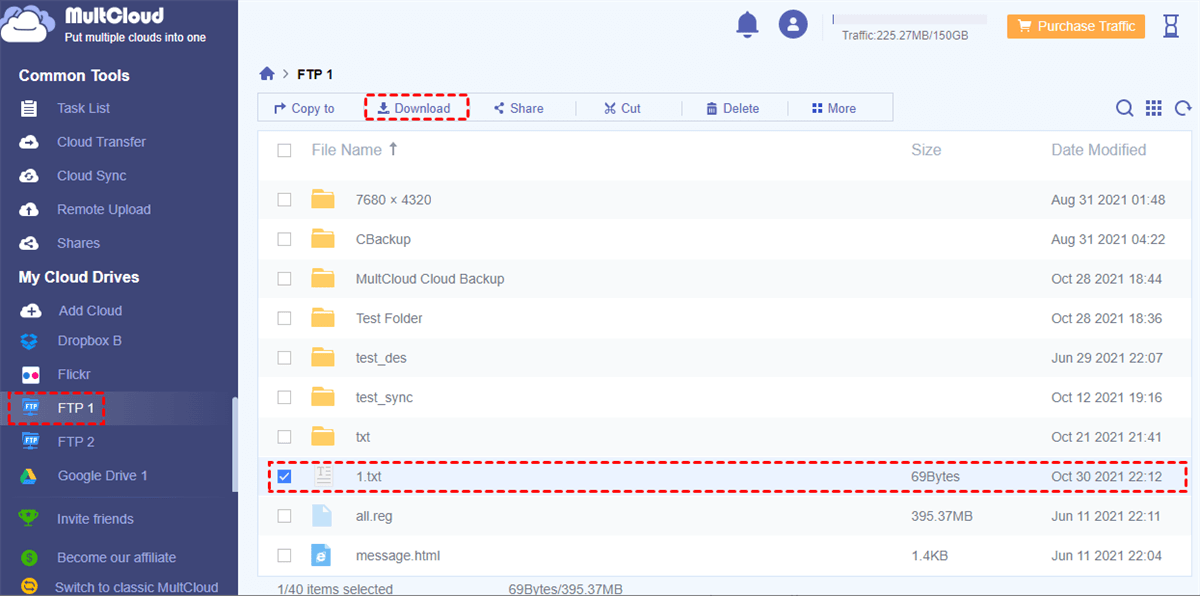Screen dimensions: 1200x596
Task: Click Become our affiliate label
Action: (x=116, y=557)
